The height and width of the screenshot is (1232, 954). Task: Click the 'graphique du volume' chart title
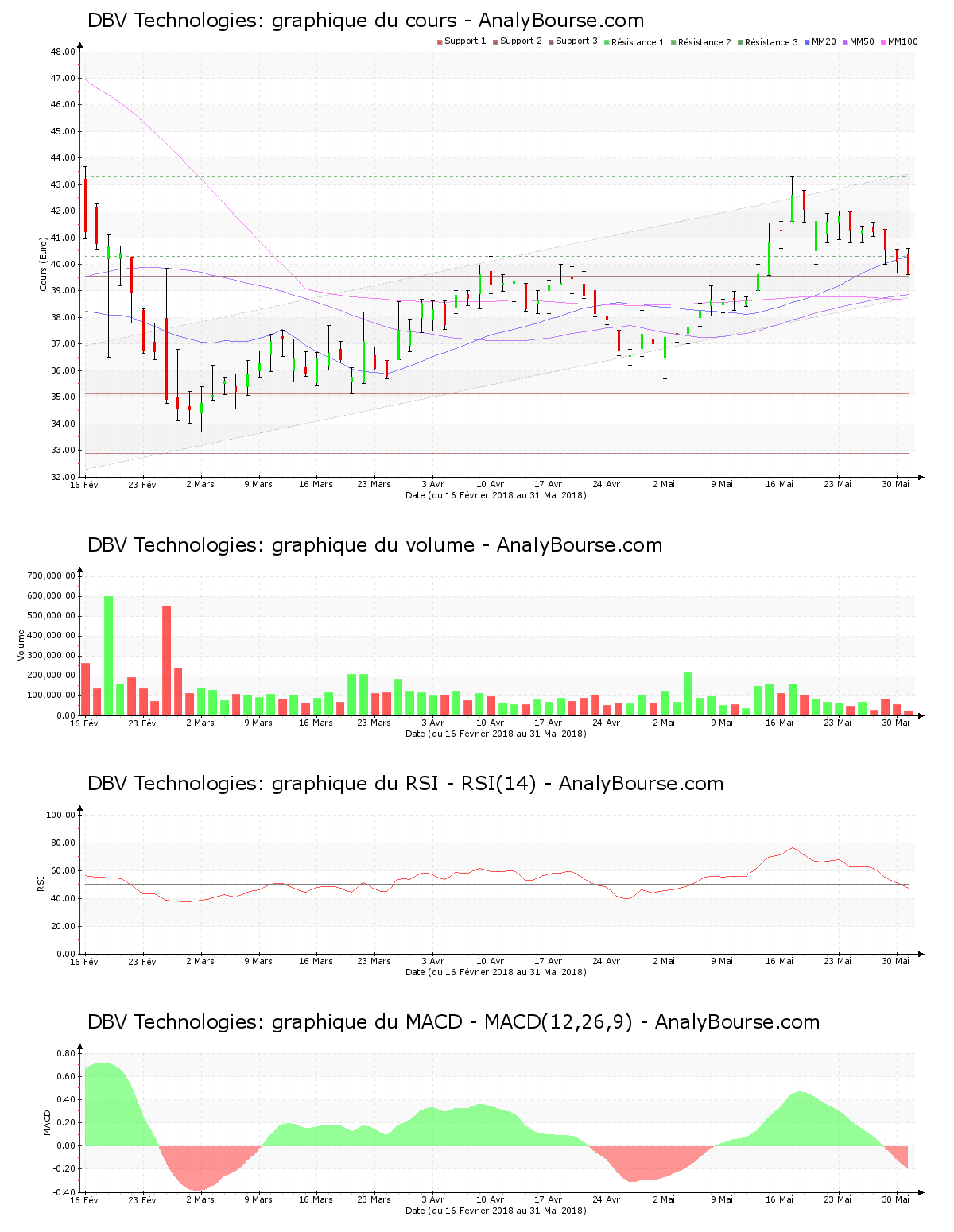[374, 545]
